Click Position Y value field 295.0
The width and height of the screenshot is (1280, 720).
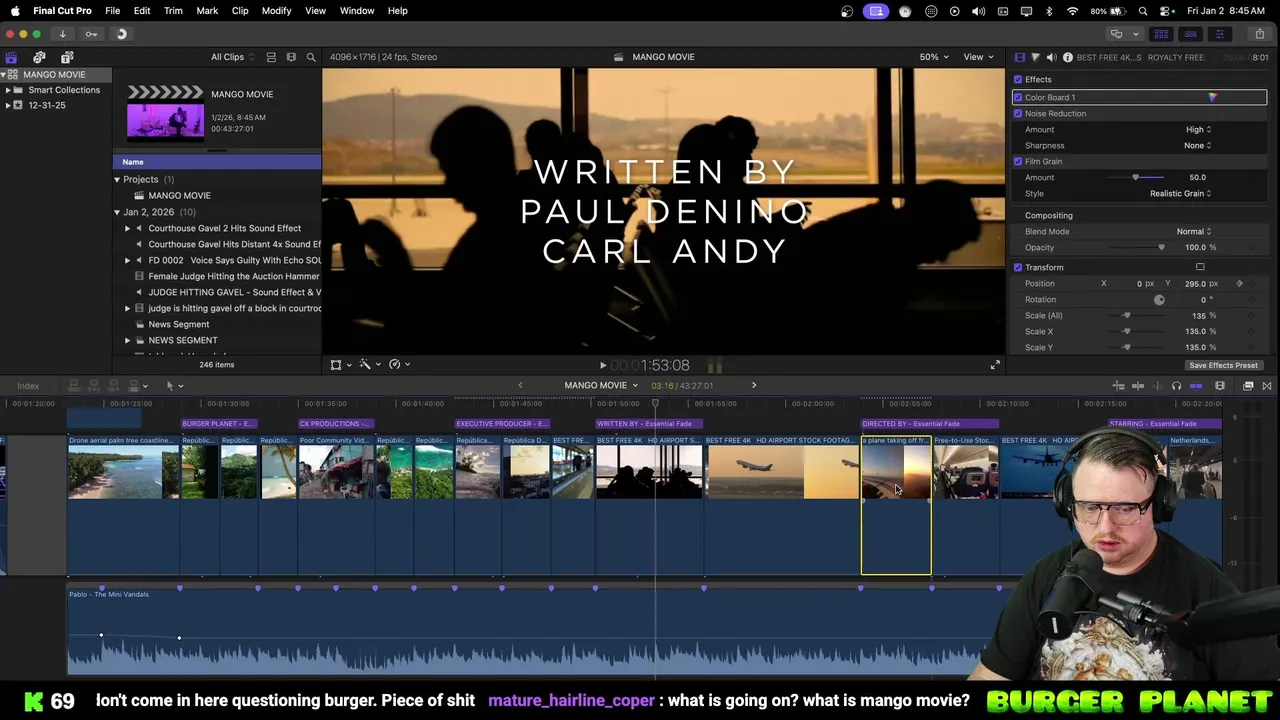tap(1195, 283)
